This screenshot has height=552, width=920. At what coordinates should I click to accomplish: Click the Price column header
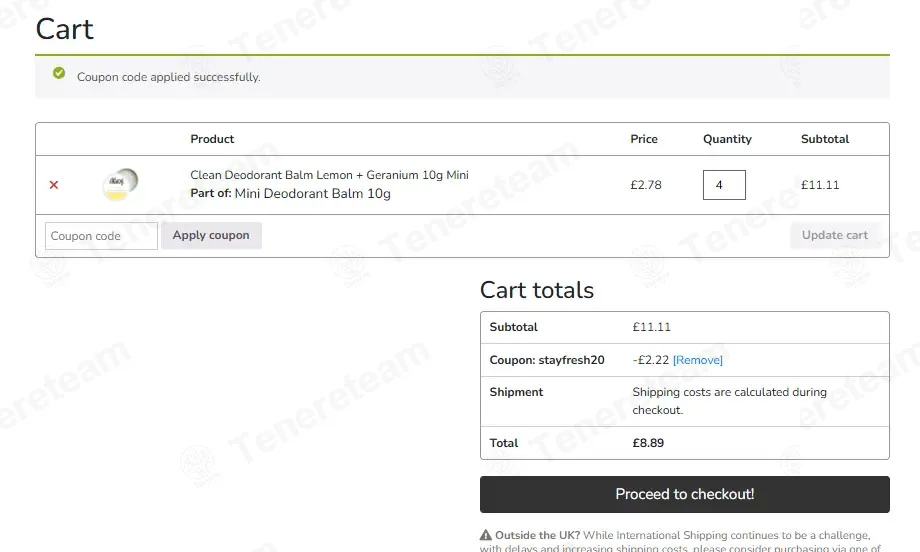[644, 139]
